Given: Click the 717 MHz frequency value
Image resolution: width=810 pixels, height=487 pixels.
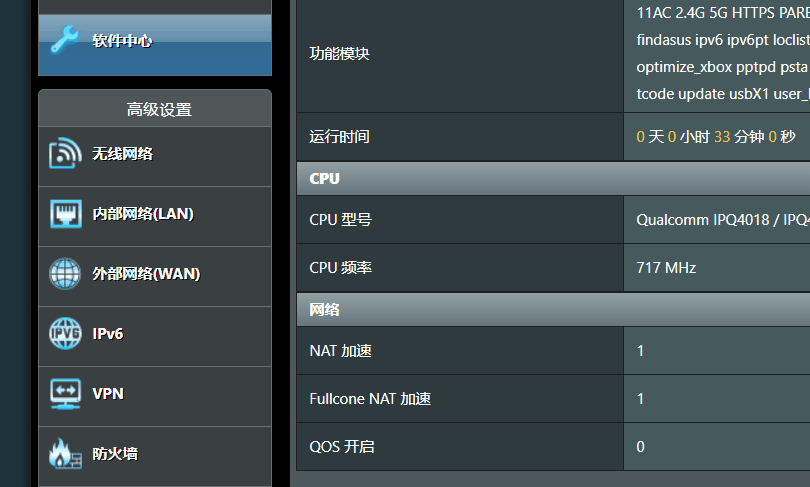Looking at the screenshot, I should coord(666,268).
